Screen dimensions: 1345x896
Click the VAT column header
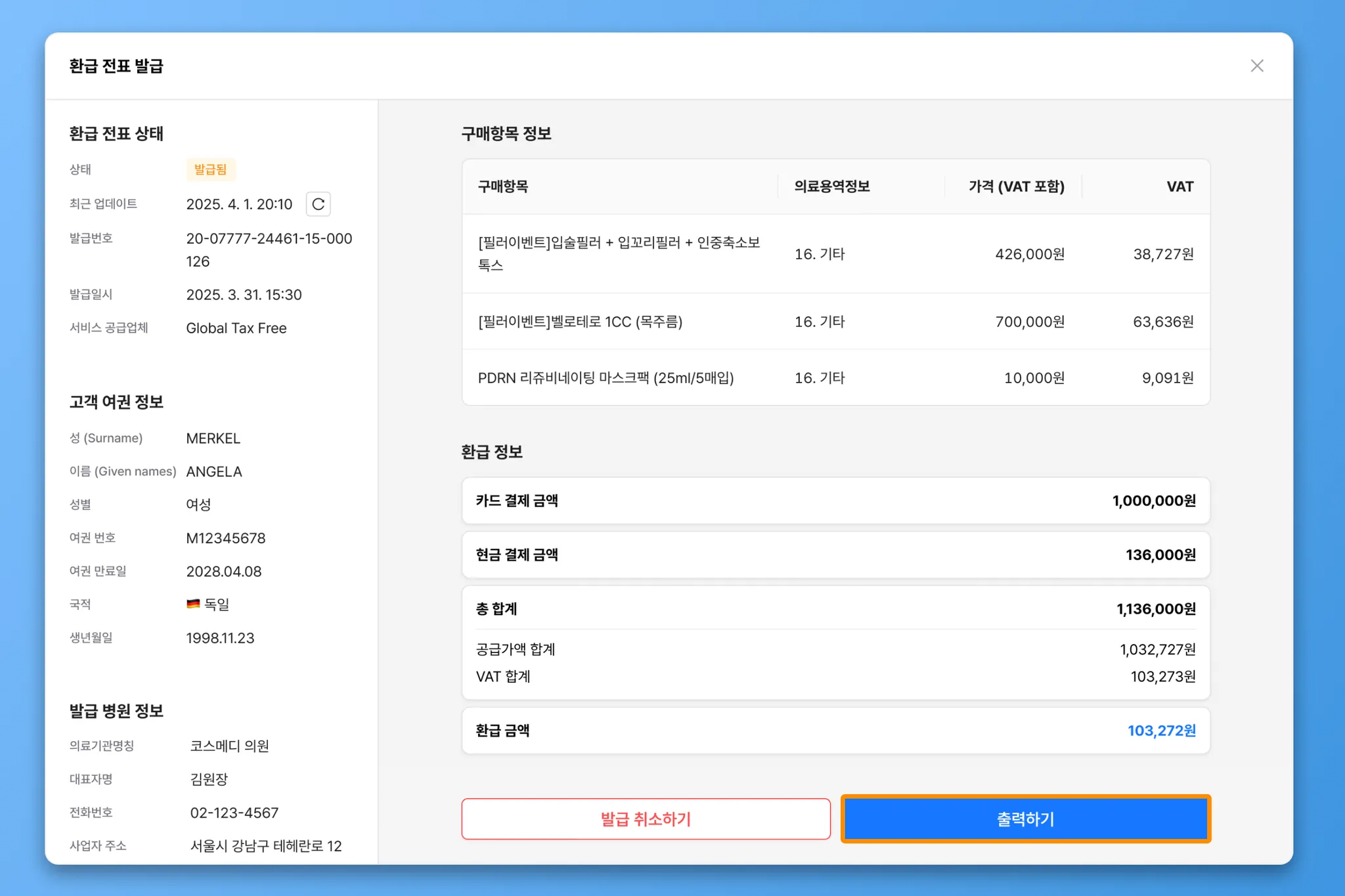1179,186
